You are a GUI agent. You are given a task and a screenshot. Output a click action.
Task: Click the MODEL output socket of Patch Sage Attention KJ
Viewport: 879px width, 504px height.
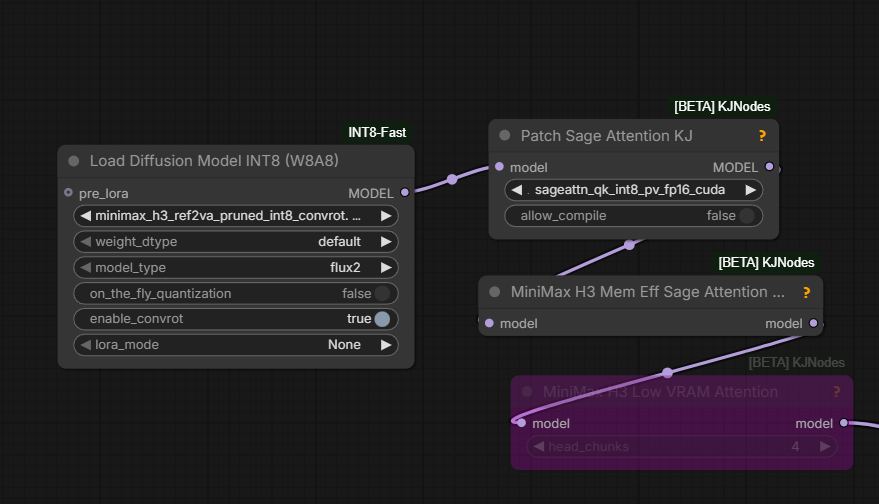tap(769, 167)
